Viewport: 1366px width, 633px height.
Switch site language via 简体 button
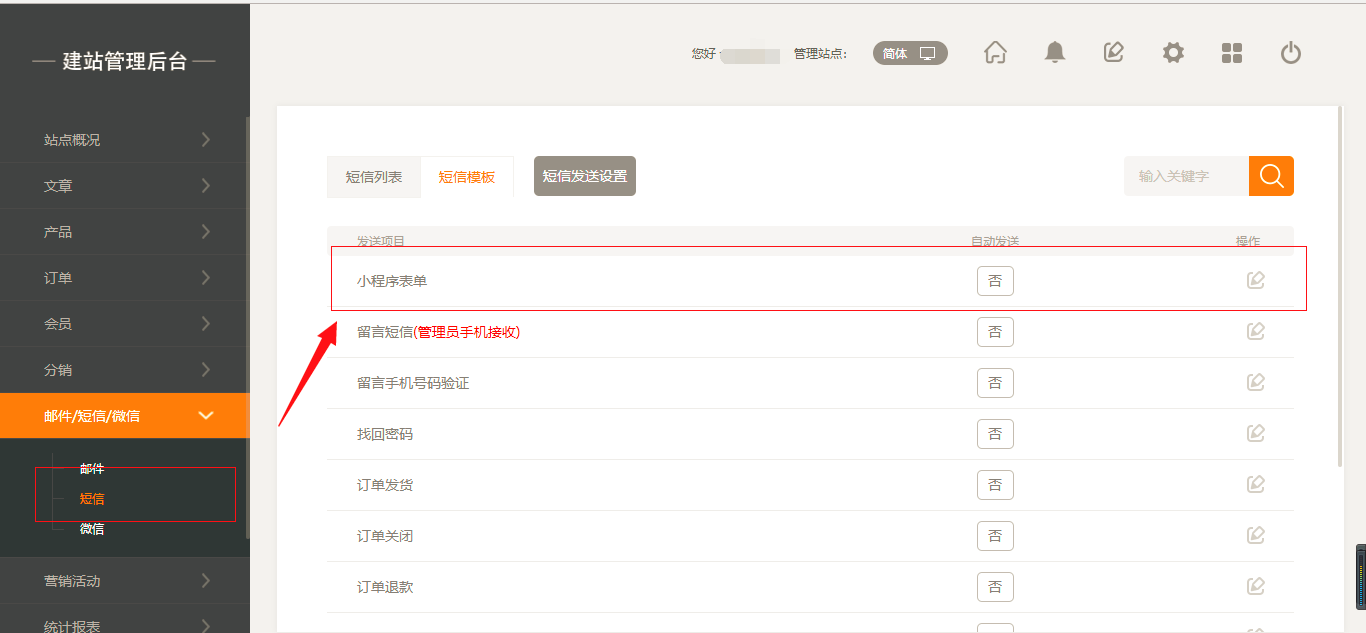910,54
